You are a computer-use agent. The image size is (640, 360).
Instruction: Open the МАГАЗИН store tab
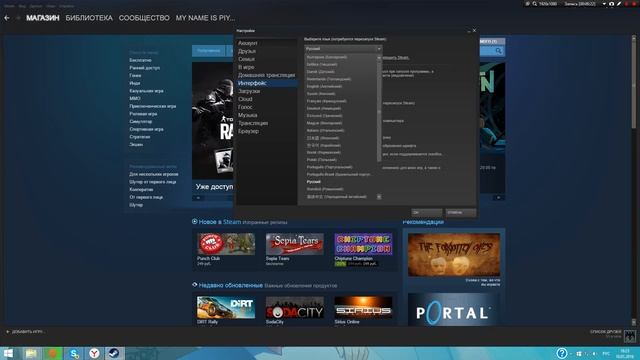[43, 18]
